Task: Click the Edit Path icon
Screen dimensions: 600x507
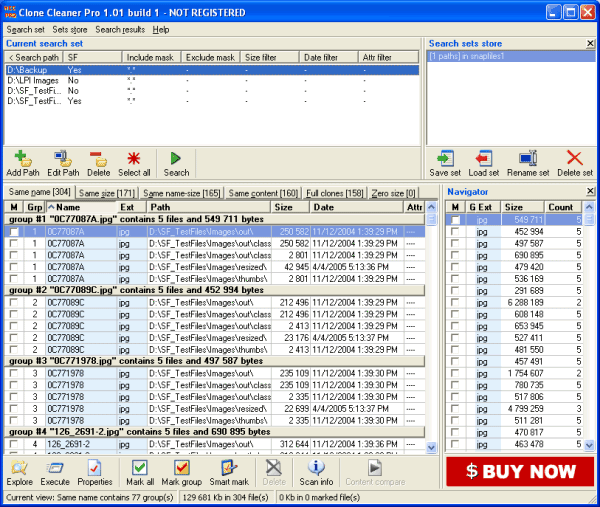Action: (x=62, y=158)
